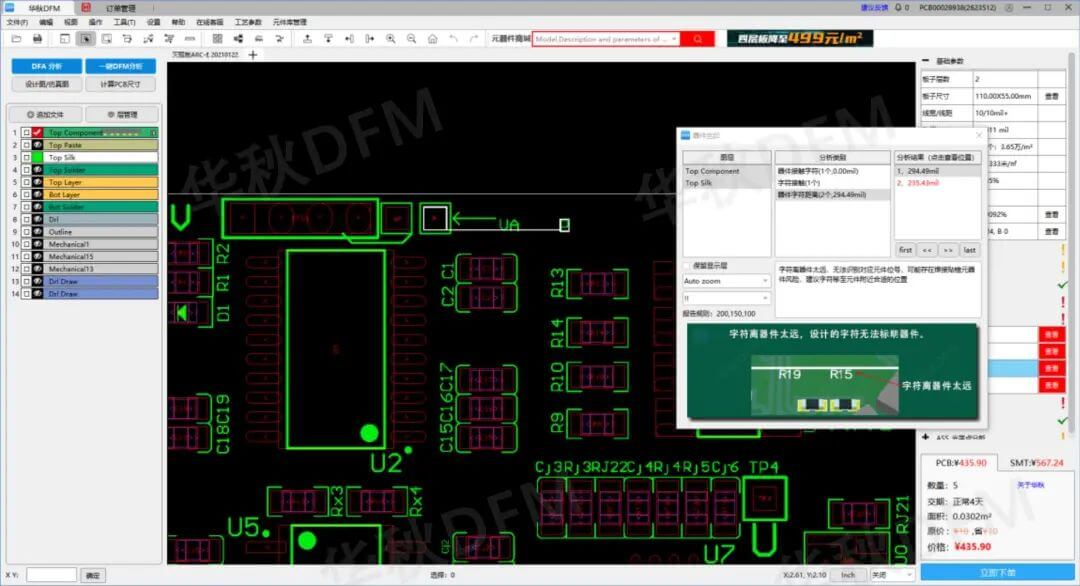Image resolution: width=1080 pixels, height=586 pixels.
Task: Show the Drl layer via its eye icon
Action: (37, 219)
